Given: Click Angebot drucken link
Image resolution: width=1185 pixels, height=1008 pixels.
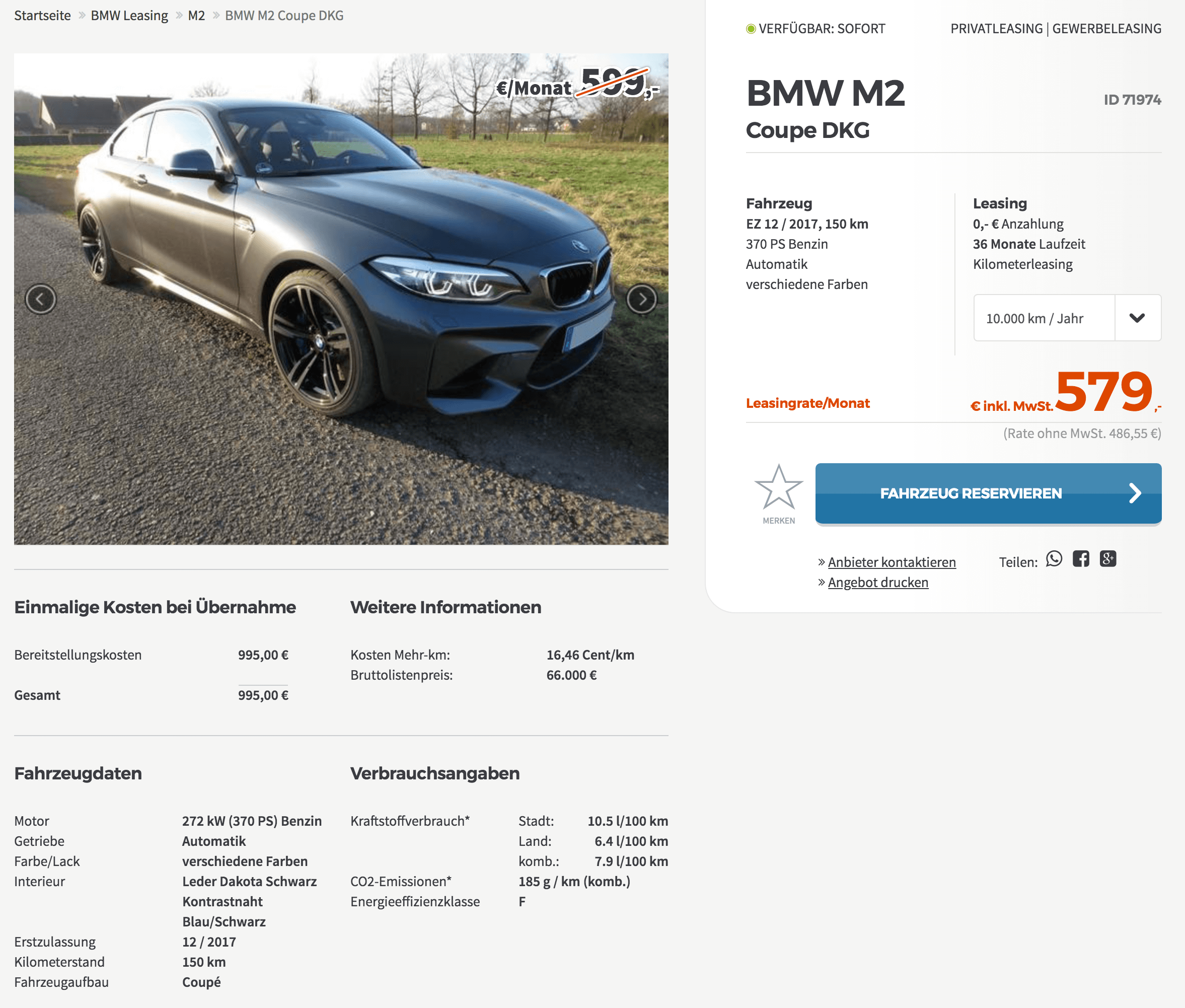Looking at the screenshot, I should point(878,582).
